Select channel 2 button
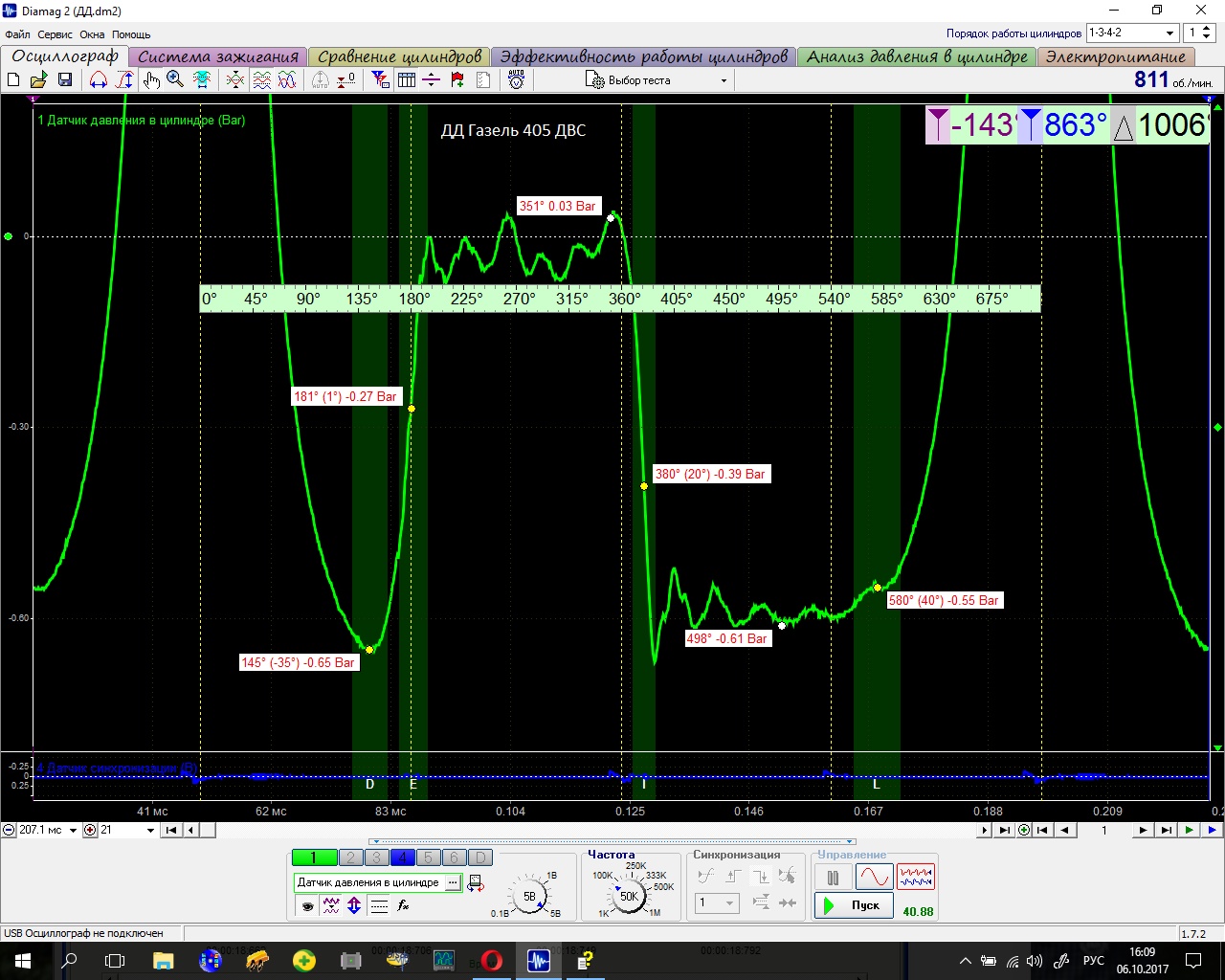 tap(351, 857)
